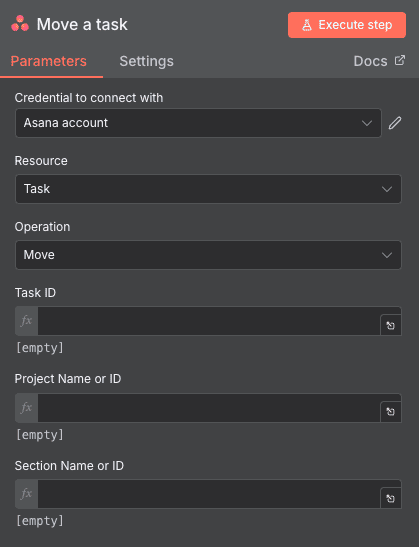The width and height of the screenshot is (419, 547).
Task: Click the fx icon for Section Name or ID
Action: pyautogui.click(x=27, y=494)
